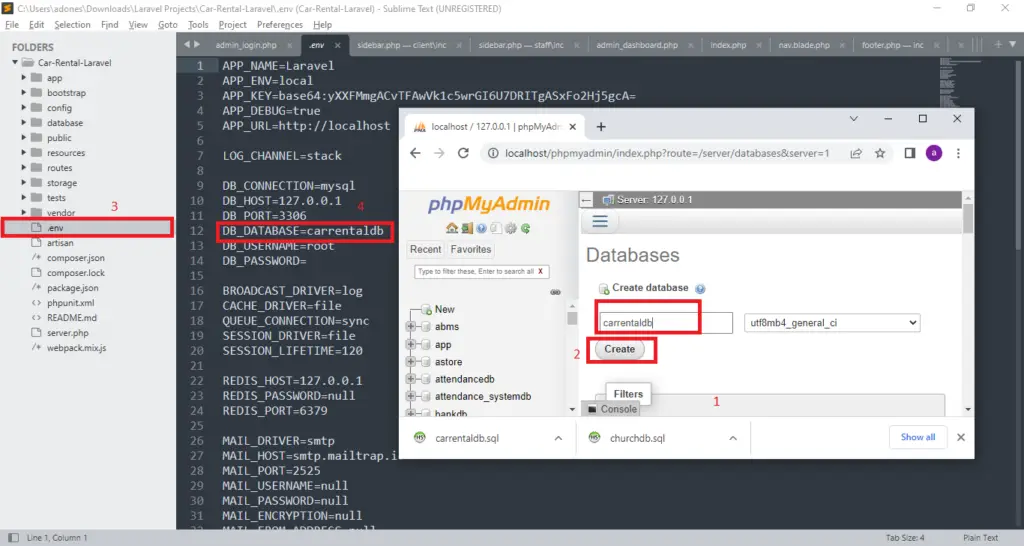Switch to admin_login.php tab
The height and width of the screenshot is (546, 1024).
246,45
